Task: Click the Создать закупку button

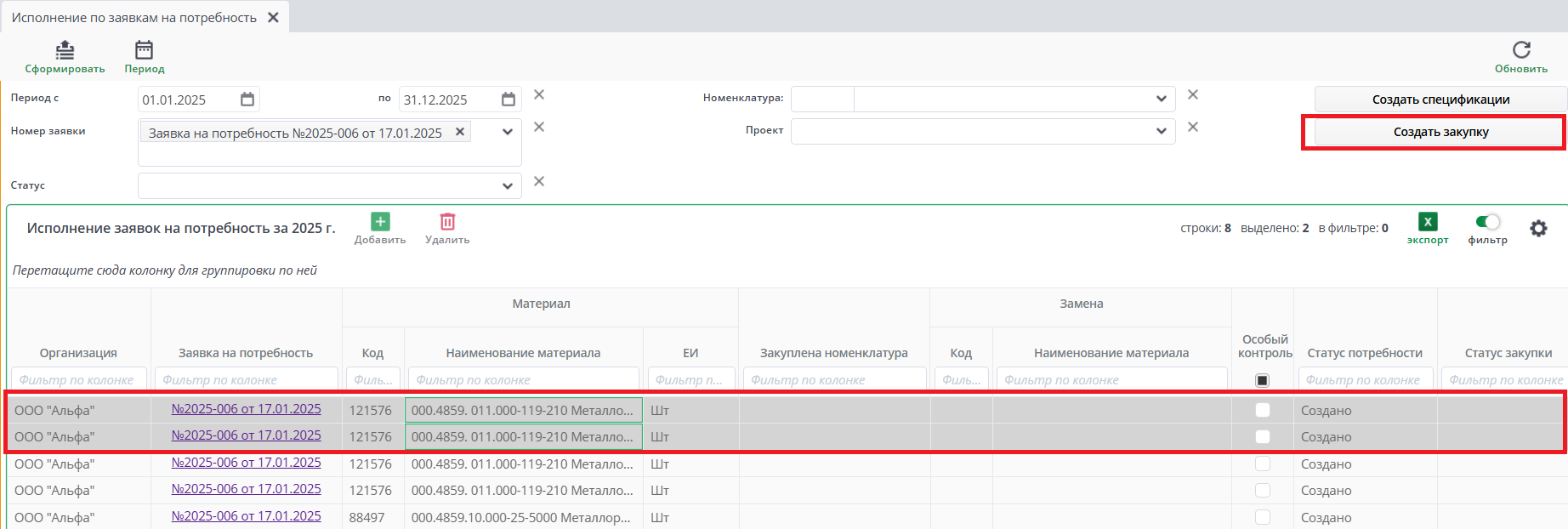Action: (x=1440, y=132)
